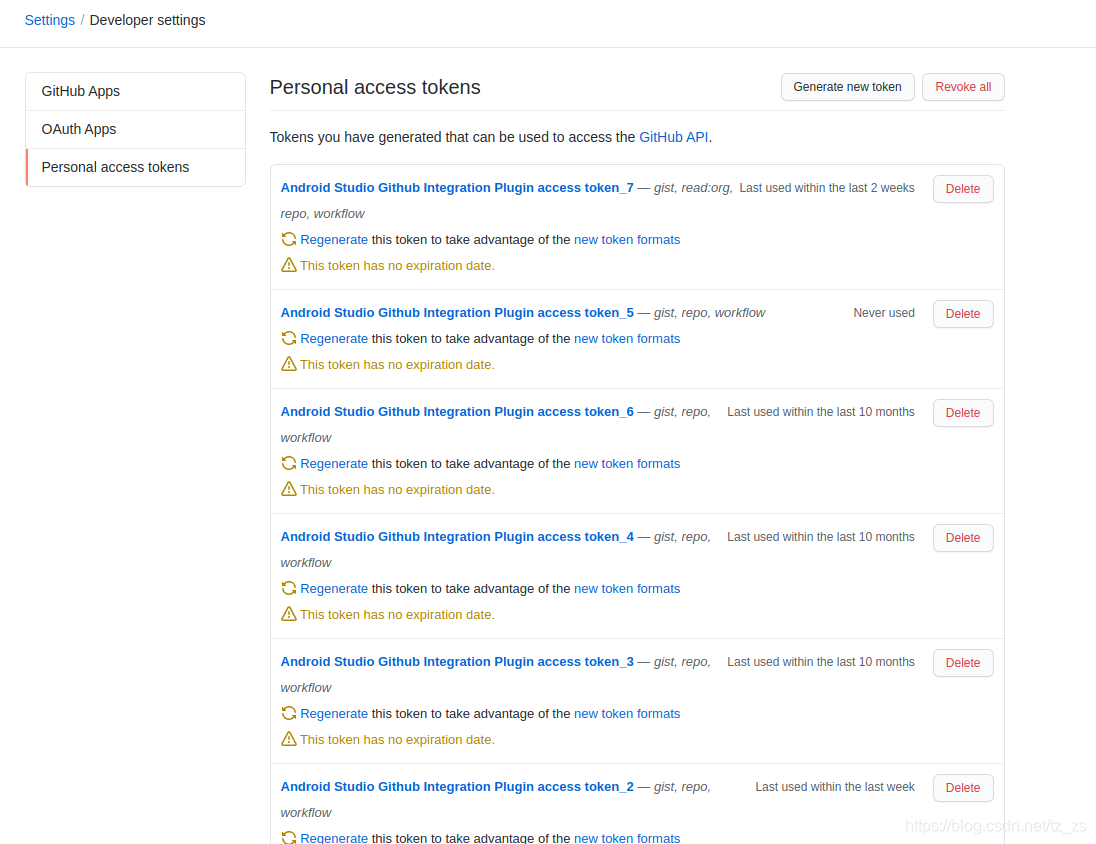Click Regenerate link for token_2
This screenshot has height=844, width=1096.
(x=333, y=838)
